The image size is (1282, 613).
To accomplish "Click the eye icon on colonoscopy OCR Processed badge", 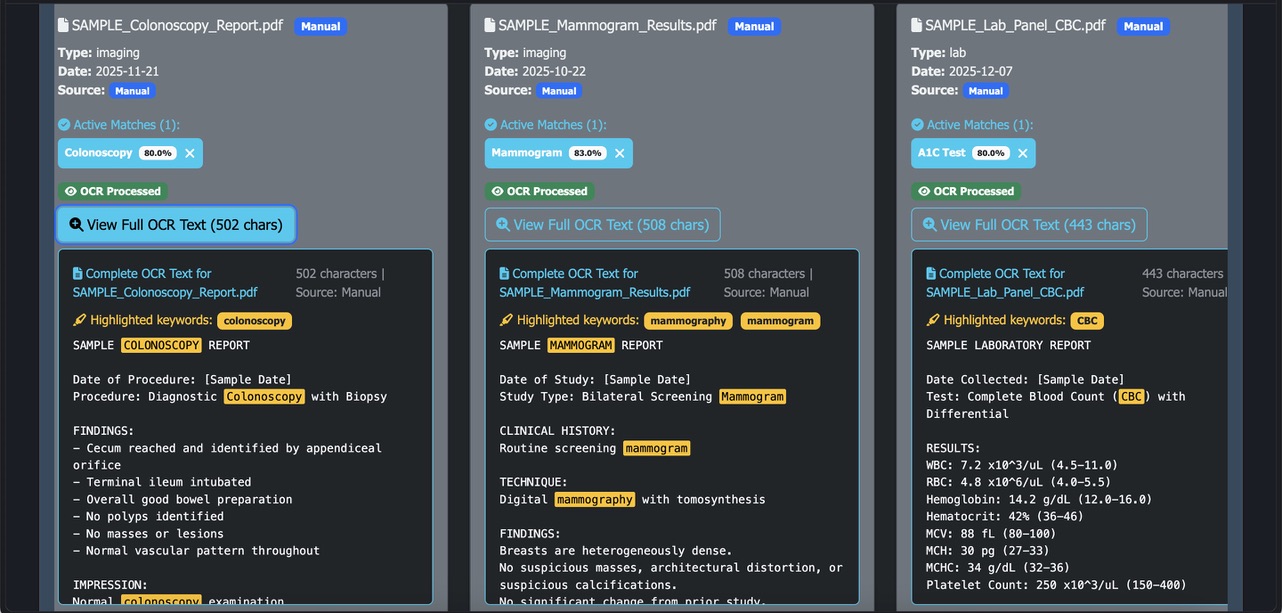I will [x=71, y=191].
